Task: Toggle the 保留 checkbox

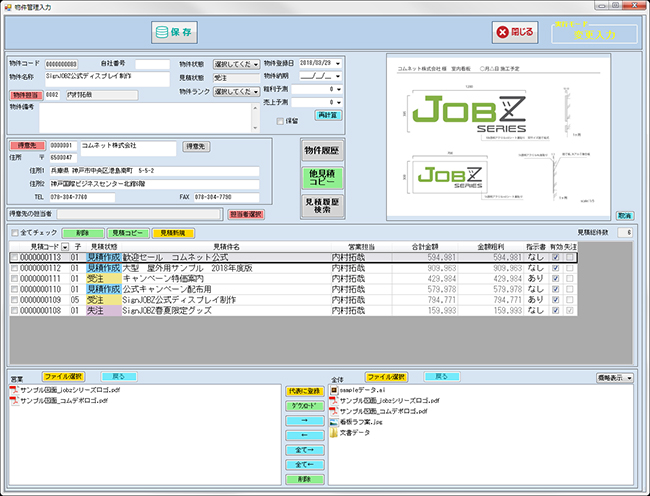Action: pos(280,121)
